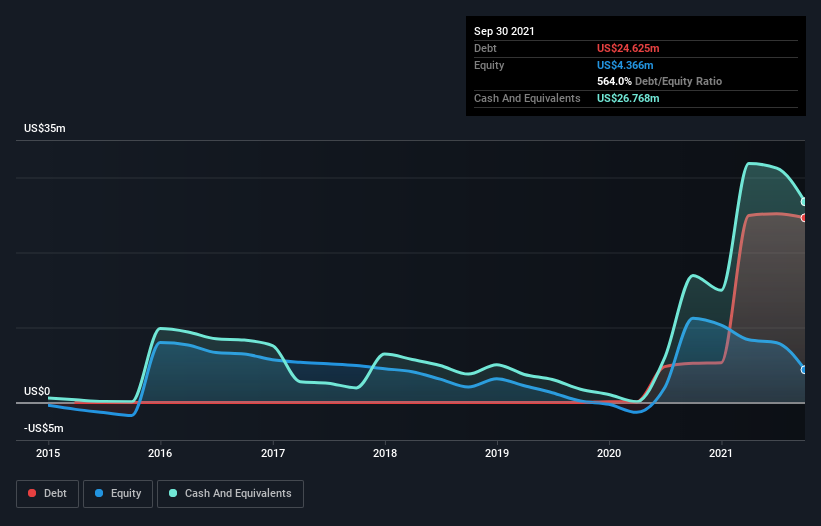Click the Equity row label in tooltip

point(489,65)
